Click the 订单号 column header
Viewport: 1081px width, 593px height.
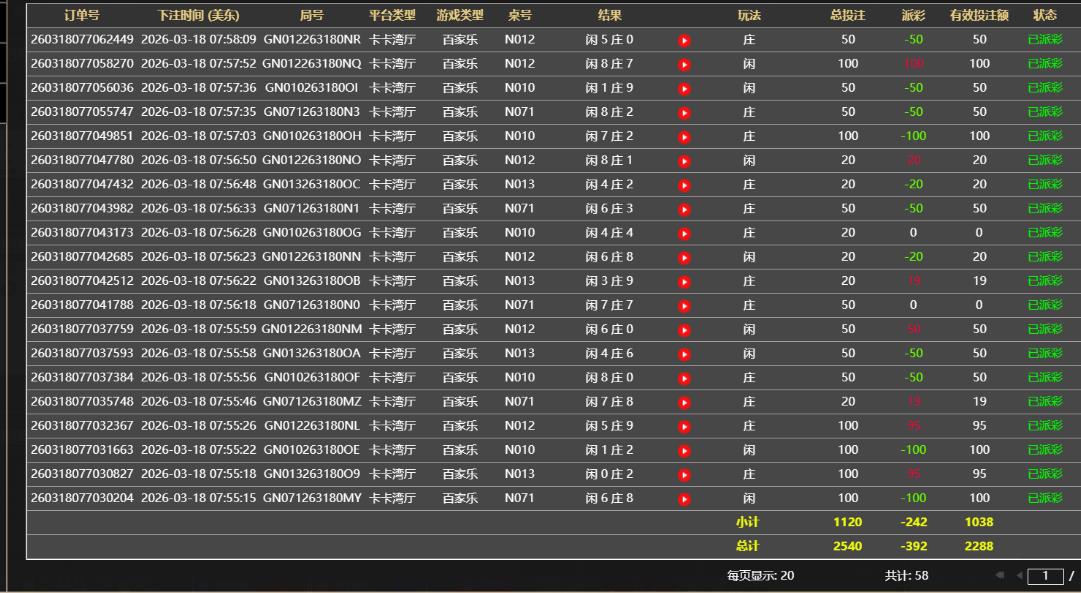pyautogui.click(x=82, y=16)
